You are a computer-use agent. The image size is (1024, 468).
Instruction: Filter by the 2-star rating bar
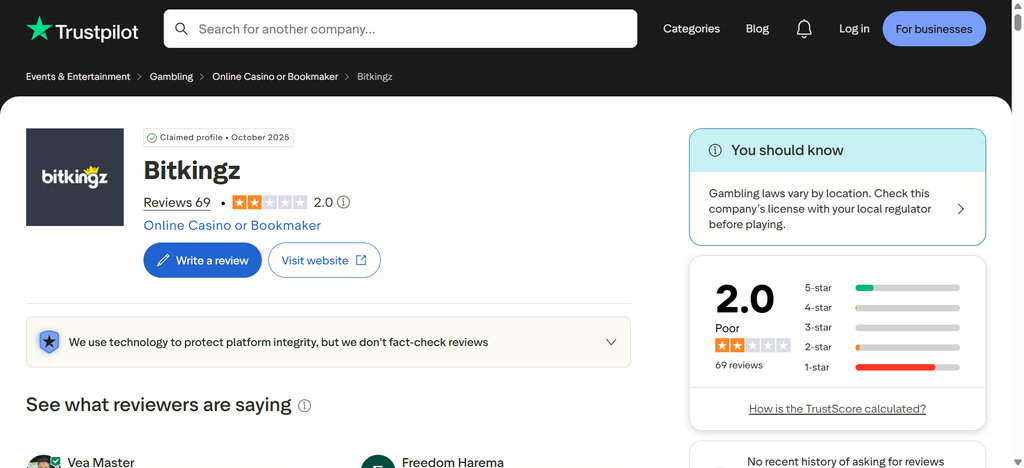coord(882,347)
